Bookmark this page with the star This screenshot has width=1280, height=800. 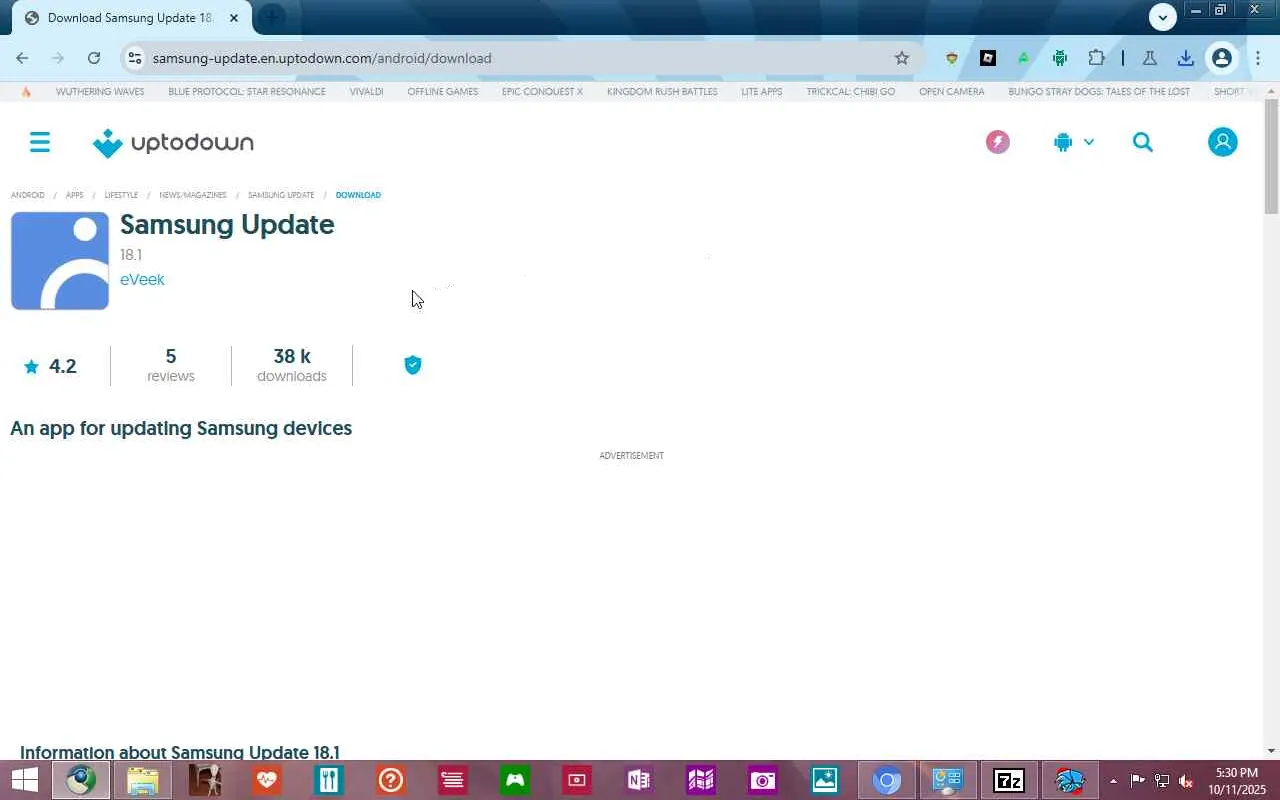click(x=902, y=58)
